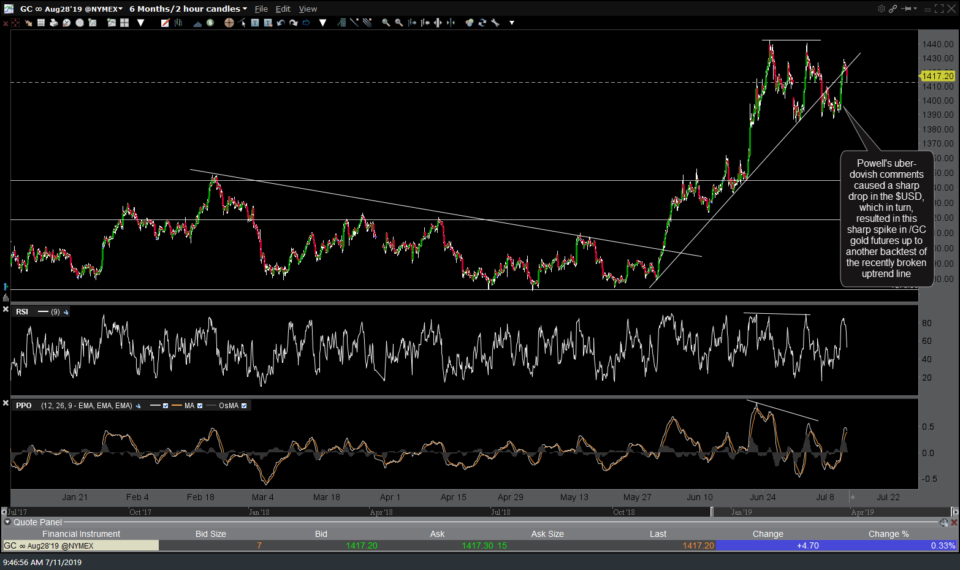Click the scrollbar right arrow at bottom right
960x570 pixels.
(954, 512)
